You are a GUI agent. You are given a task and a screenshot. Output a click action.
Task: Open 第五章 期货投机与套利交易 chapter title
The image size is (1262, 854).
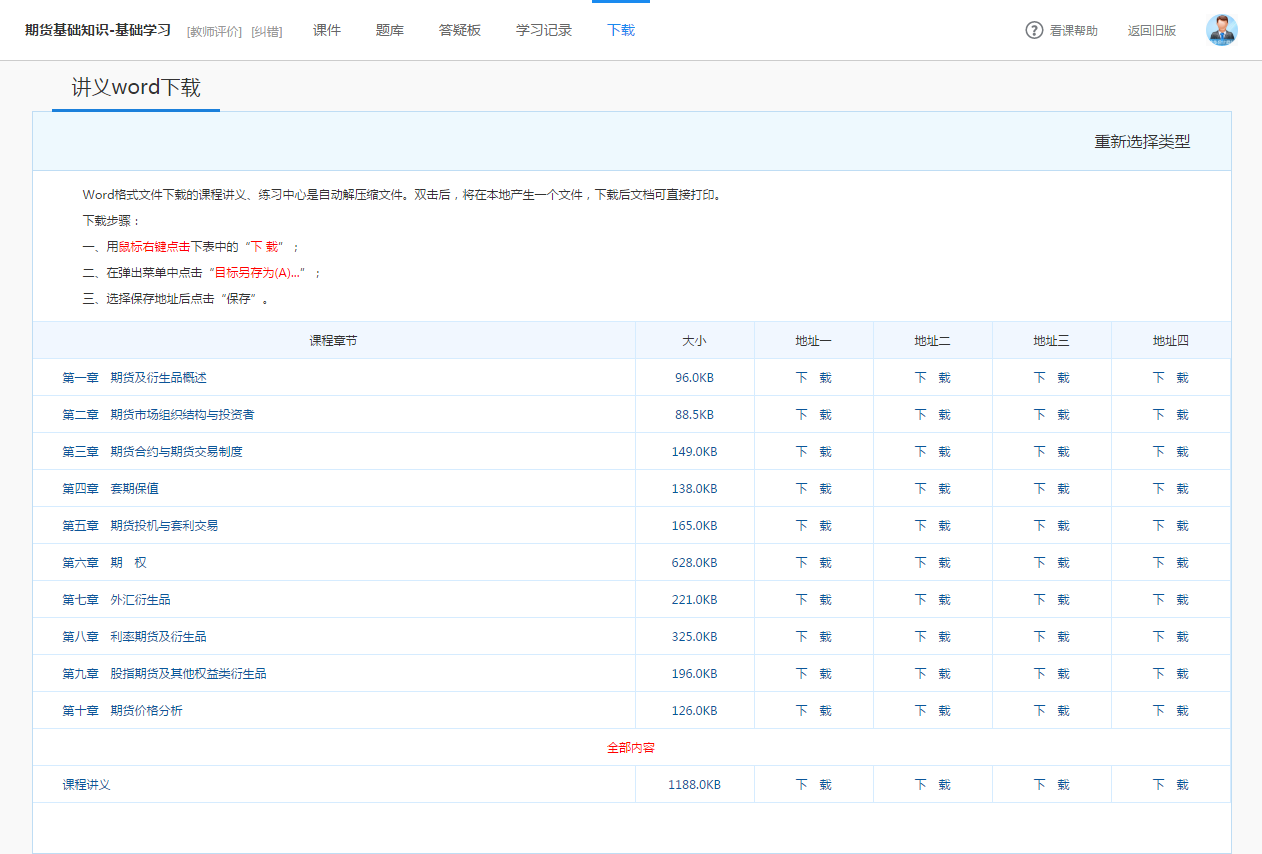pos(140,526)
